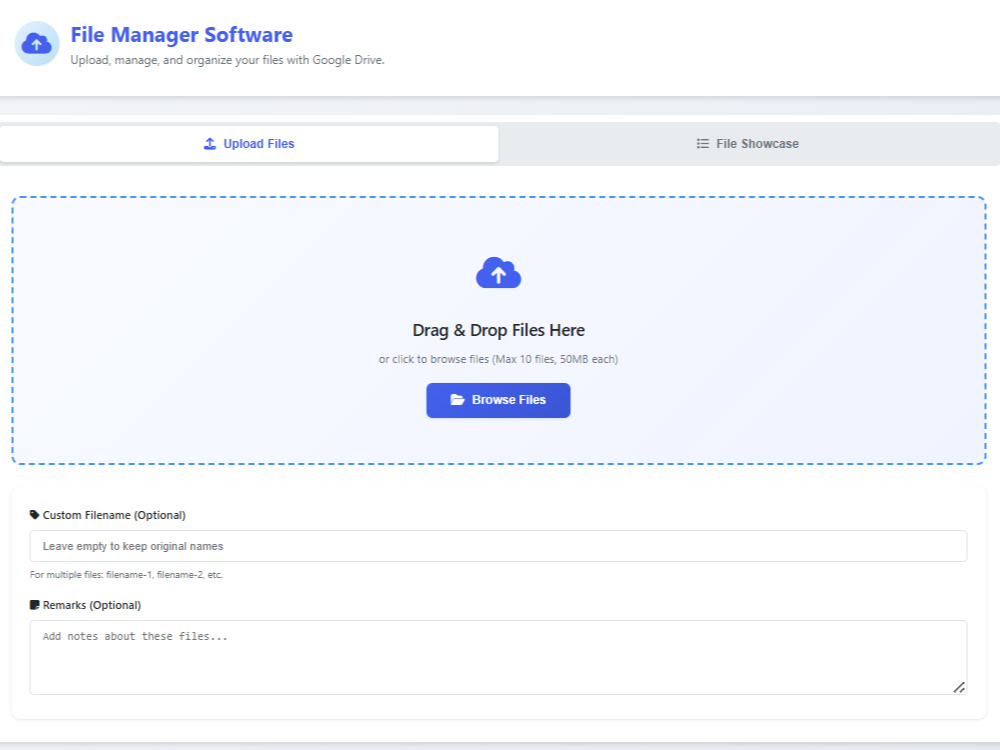
Task: Focus the Remarks notes textarea
Action: click(x=498, y=658)
